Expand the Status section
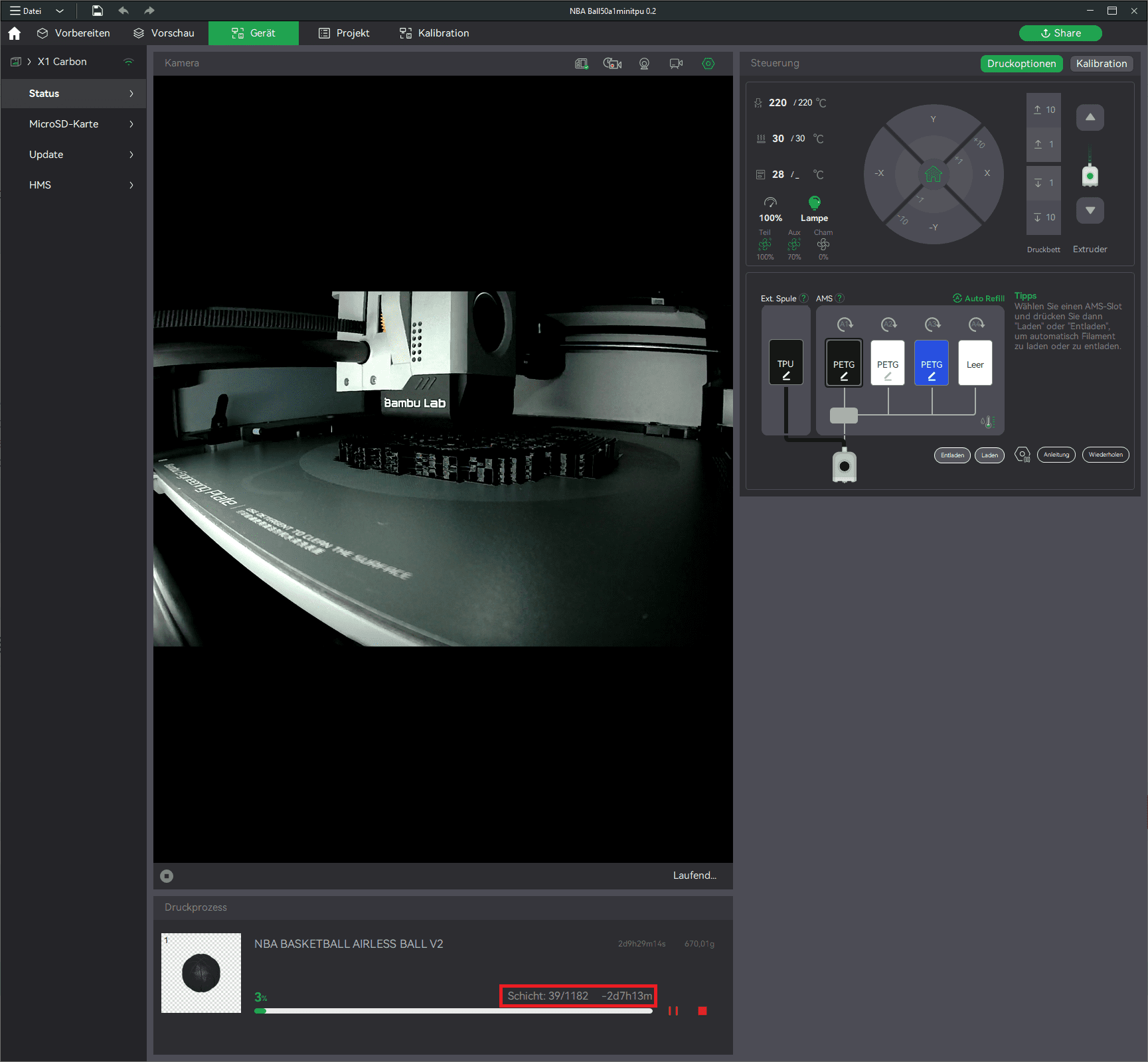The image size is (1148, 1062). tap(73, 94)
